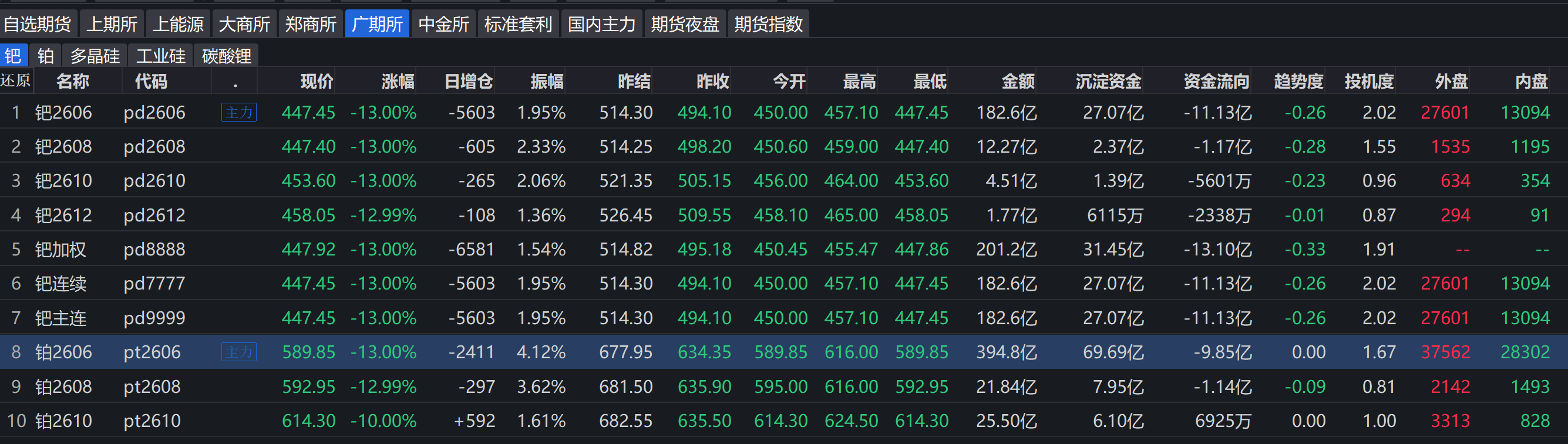Screen dimensions: 1568x444
Task: Sort by the 现价 column header
Action: click(317, 81)
